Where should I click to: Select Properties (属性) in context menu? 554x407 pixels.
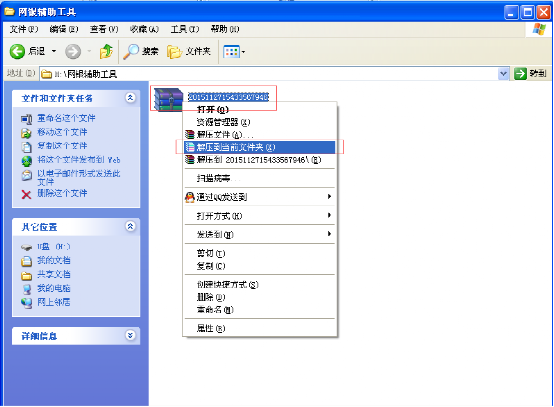(x=260, y=328)
